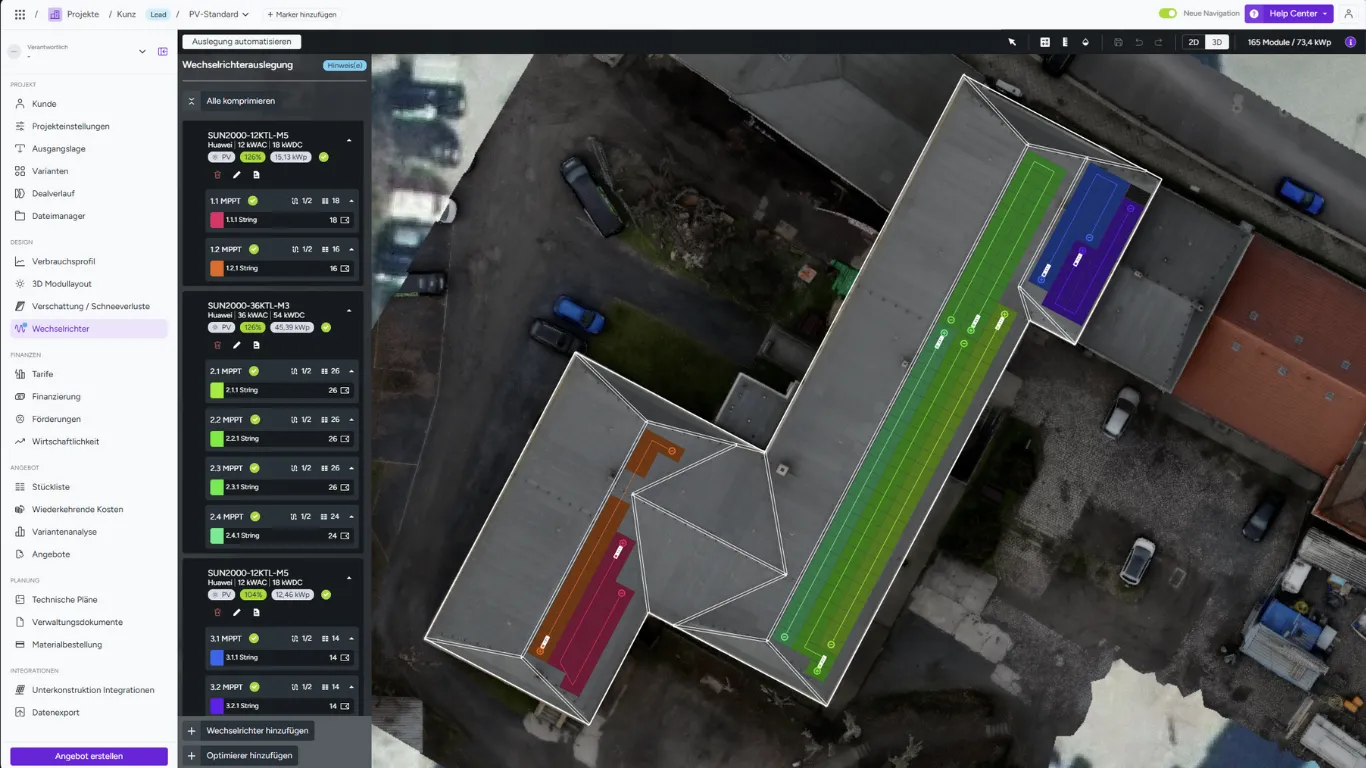Click Marker hinzufügen
This screenshot has height=768, width=1366.
[x=302, y=14]
